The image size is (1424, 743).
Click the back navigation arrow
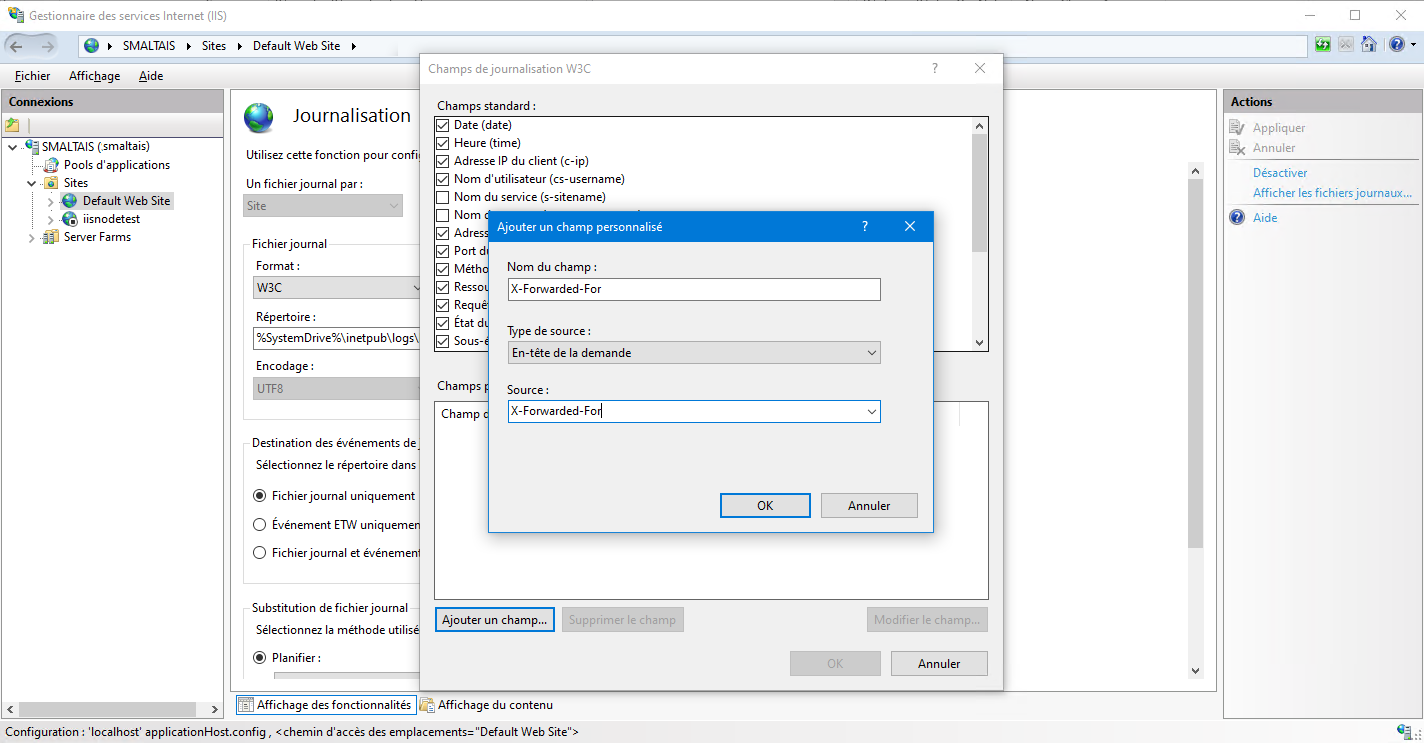pos(16,46)
